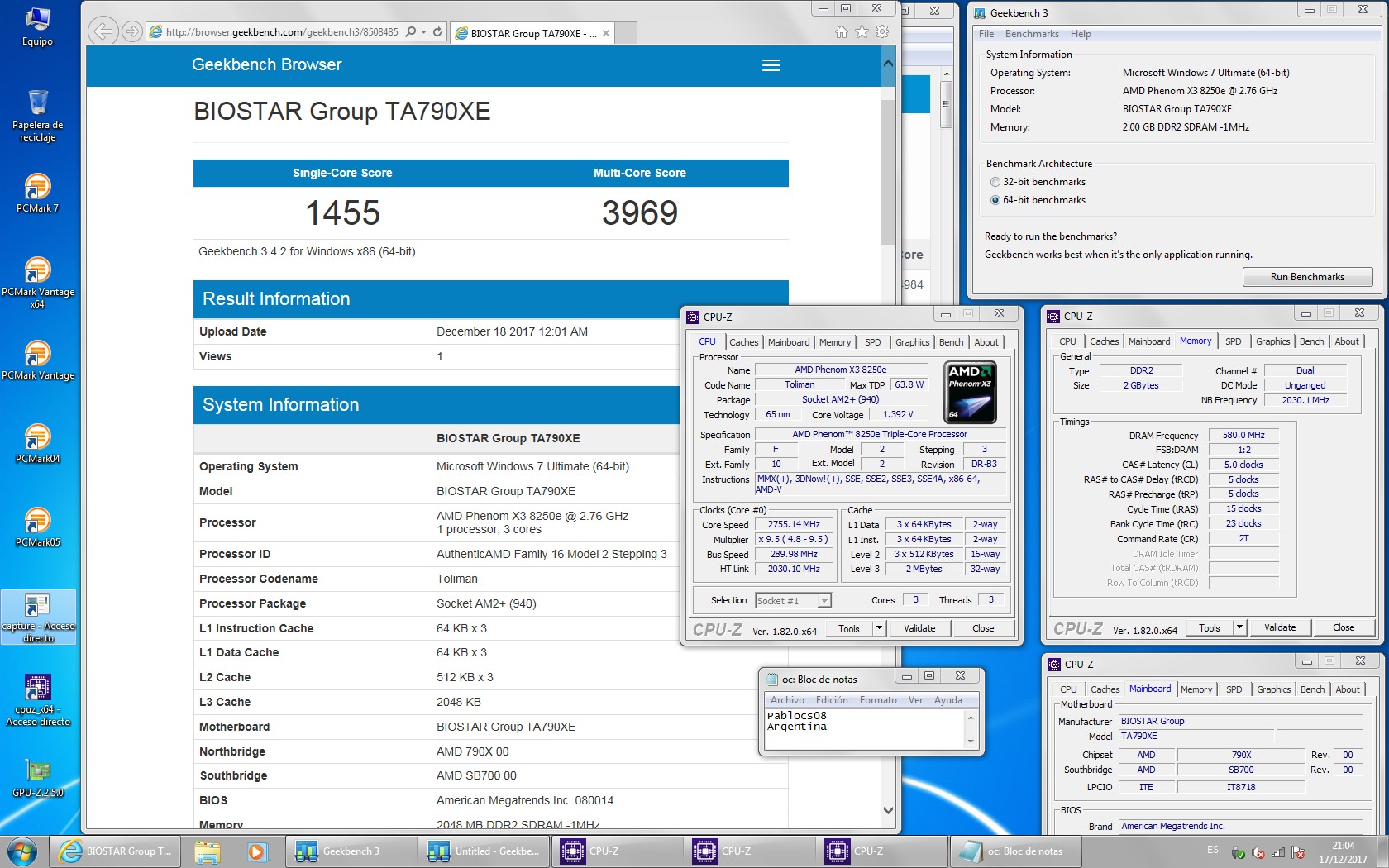Screen dimensions: 1389x868
Task: Open Papelera de reciclaje on the desktop
Action: pyautogui.click(x=38, y=116)
